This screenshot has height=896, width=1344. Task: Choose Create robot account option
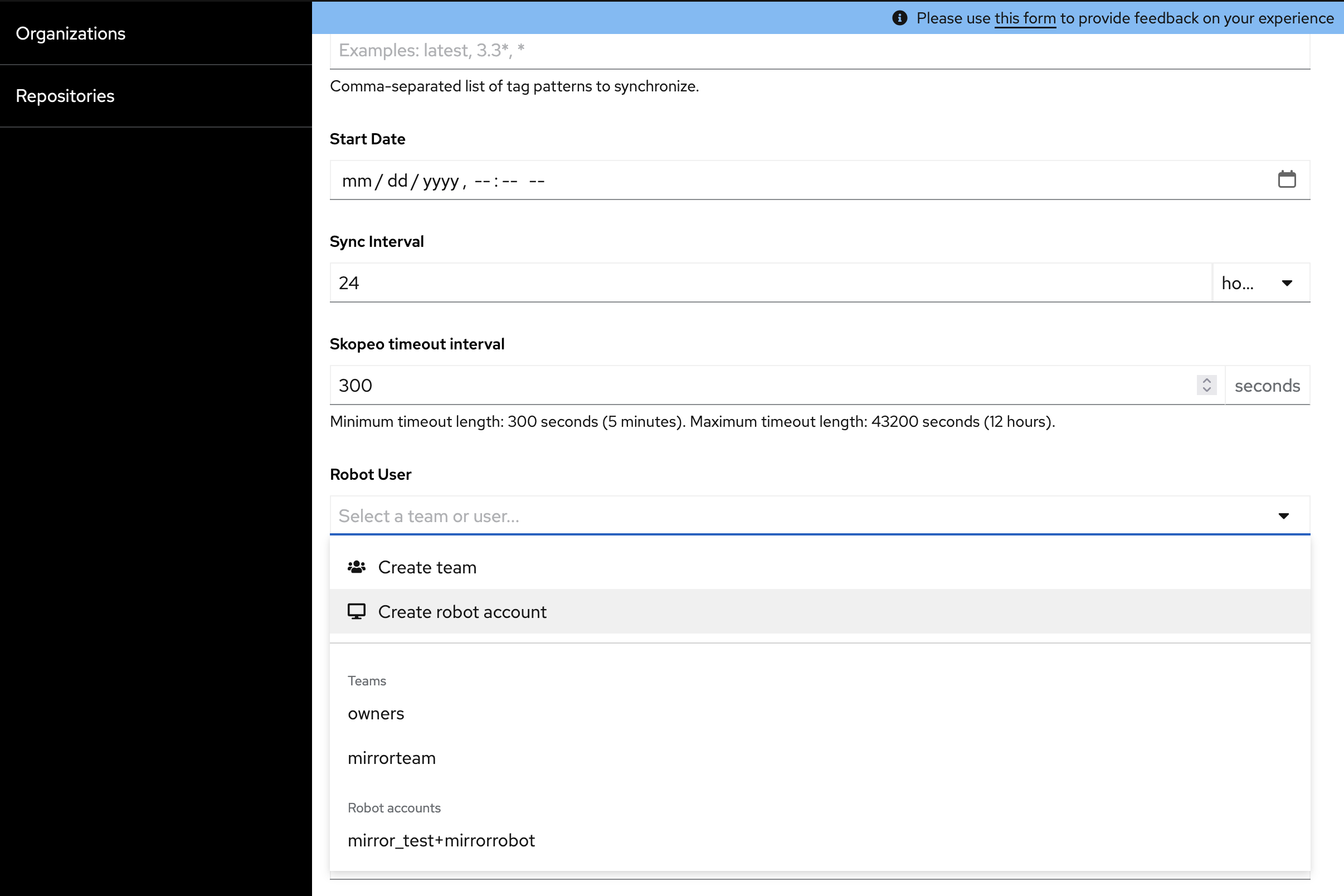tap(462, 611)
